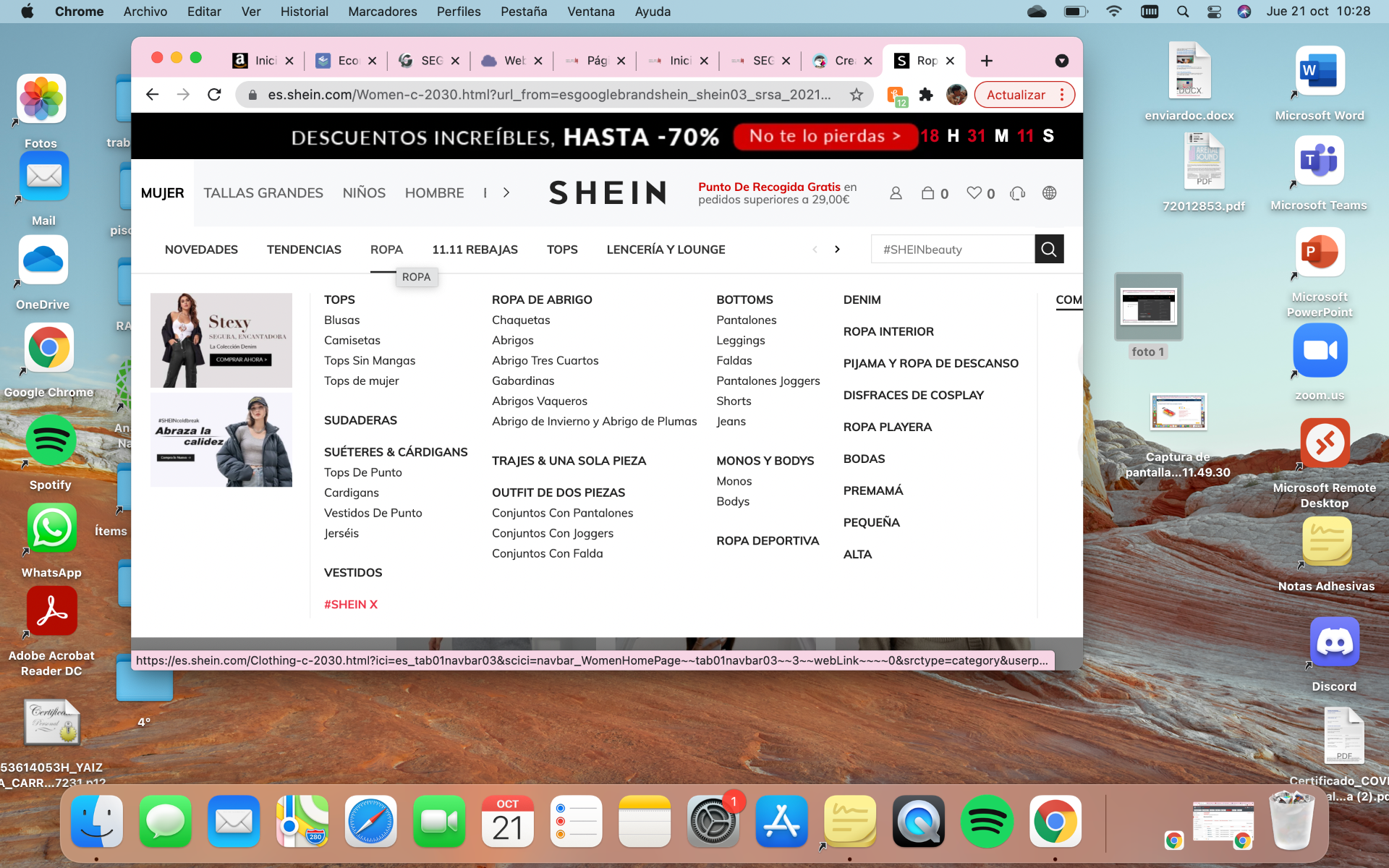Select the TALLAS GRANDES category tab

pos(263,193)
